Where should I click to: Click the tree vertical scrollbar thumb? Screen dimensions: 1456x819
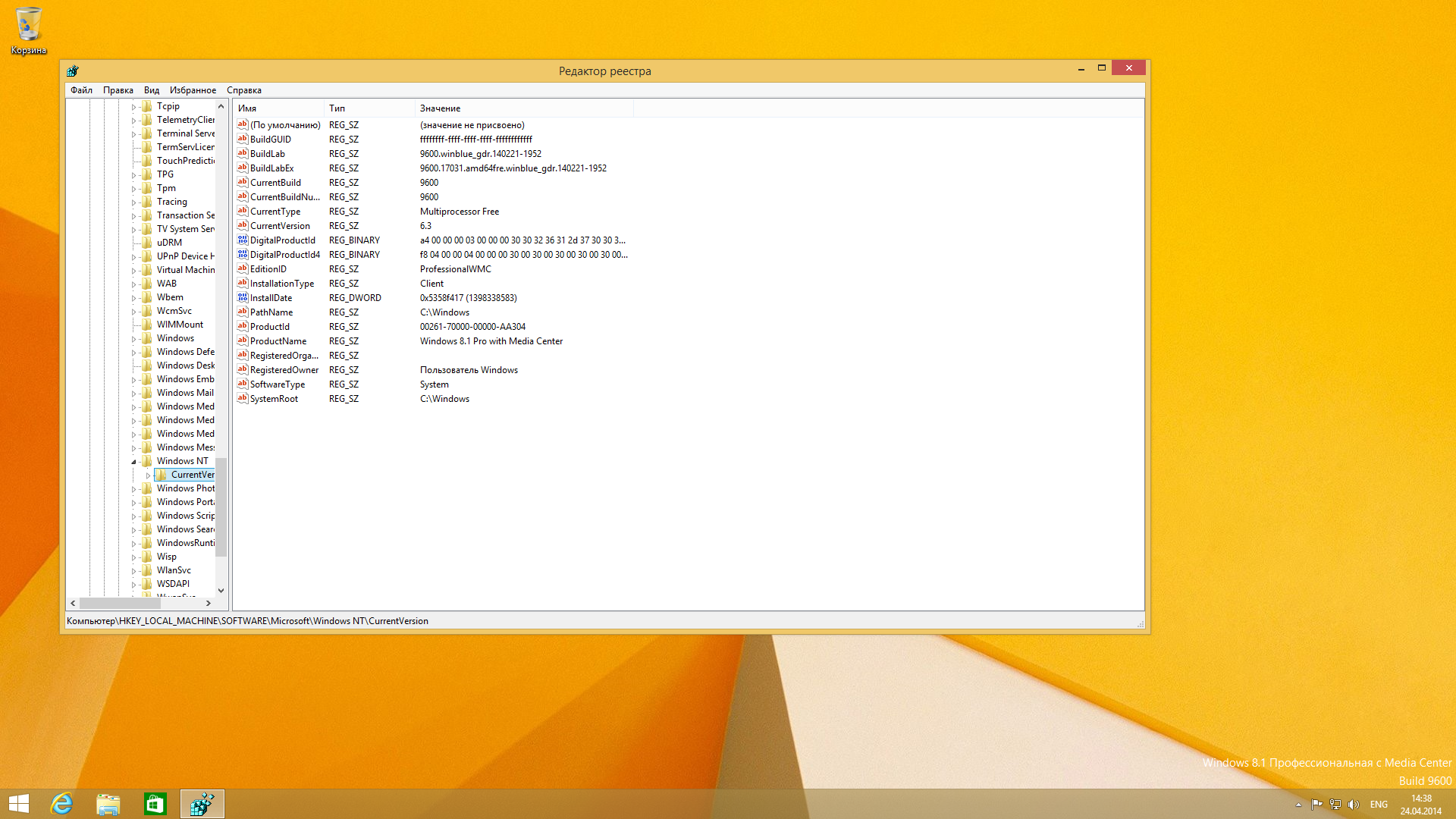click(221, 507)
